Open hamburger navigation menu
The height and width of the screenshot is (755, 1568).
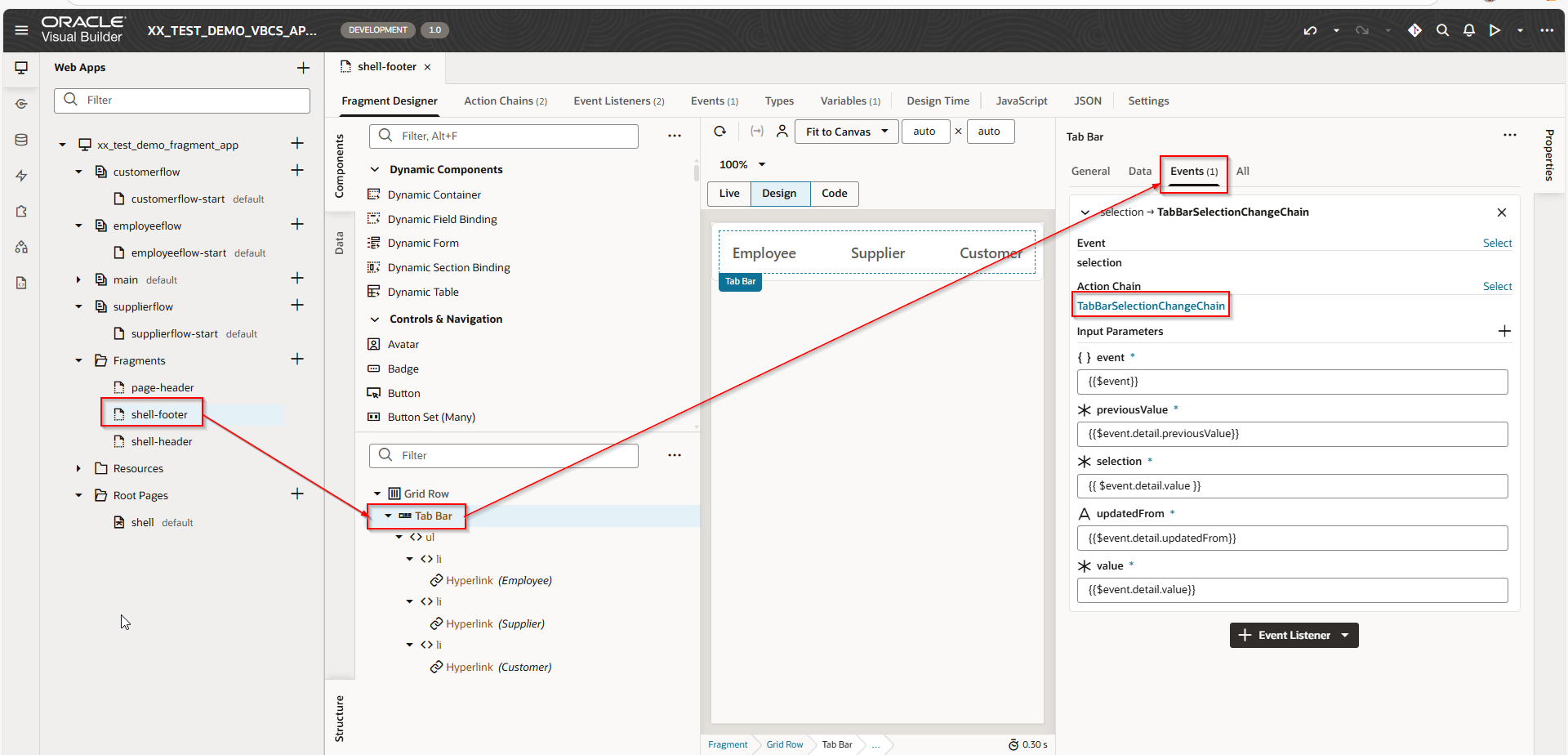pyautogui.click(x=21, y=30)
